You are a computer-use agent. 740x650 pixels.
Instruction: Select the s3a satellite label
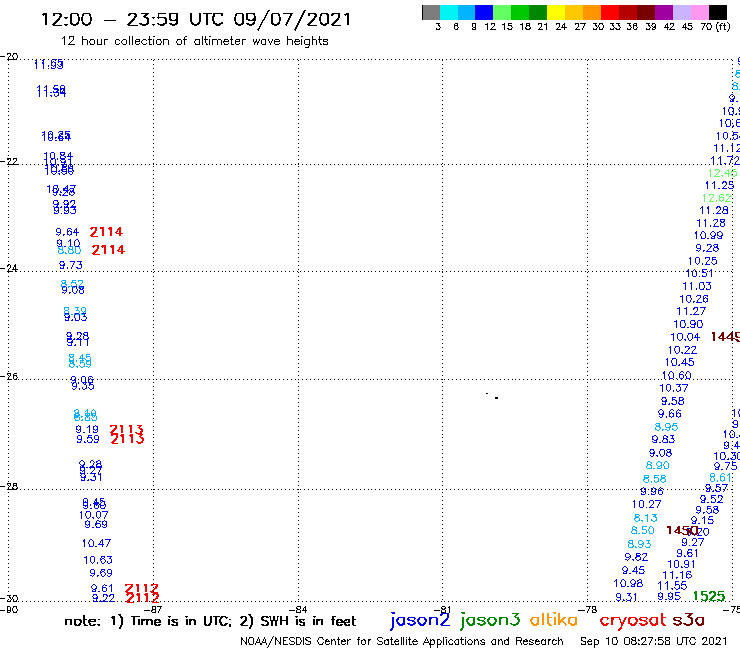(x=688, y=619)
